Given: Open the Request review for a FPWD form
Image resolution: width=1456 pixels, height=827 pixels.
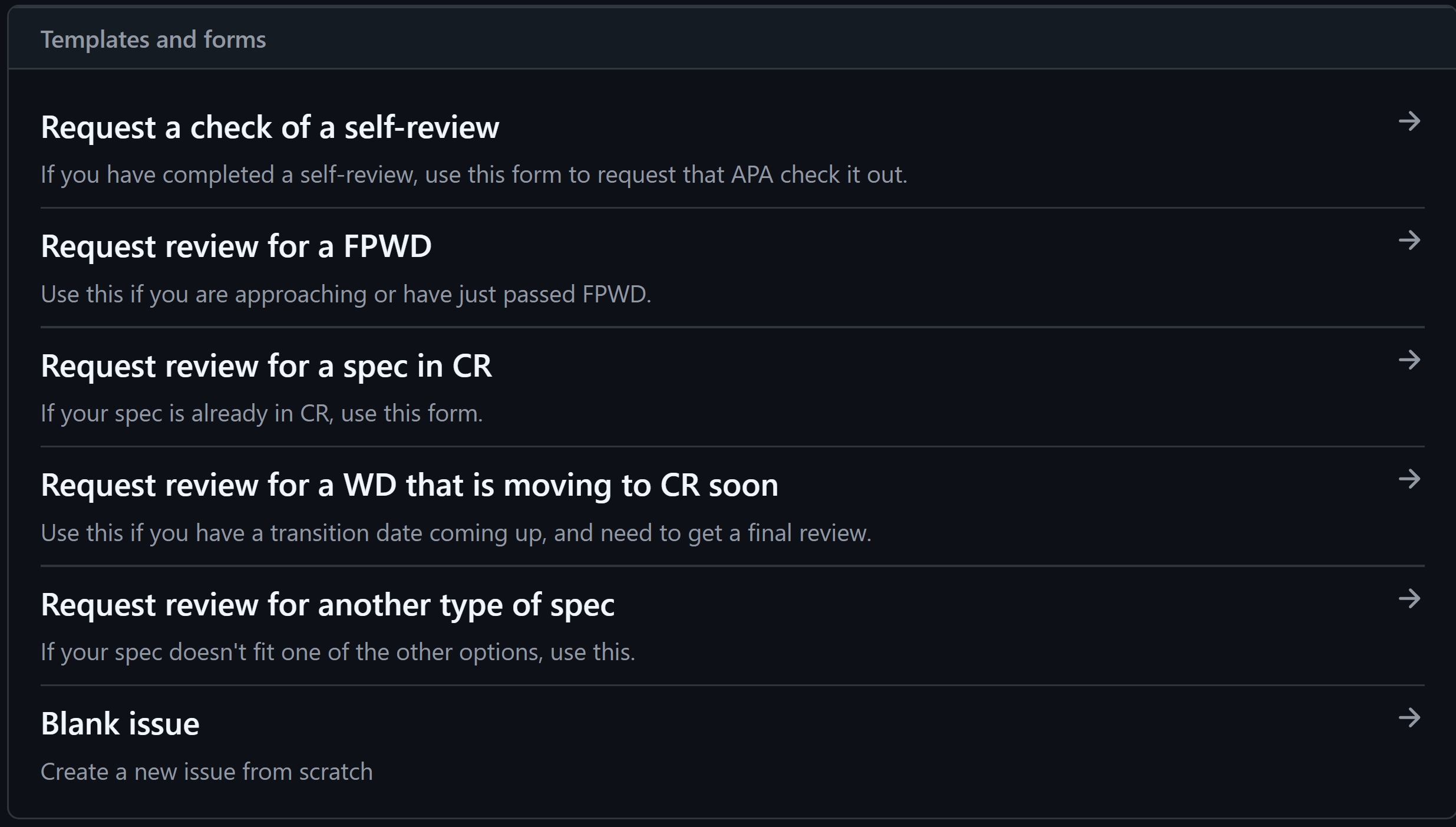Looking at the screenshot, I should pyautogui.click(x=236, y=246).
